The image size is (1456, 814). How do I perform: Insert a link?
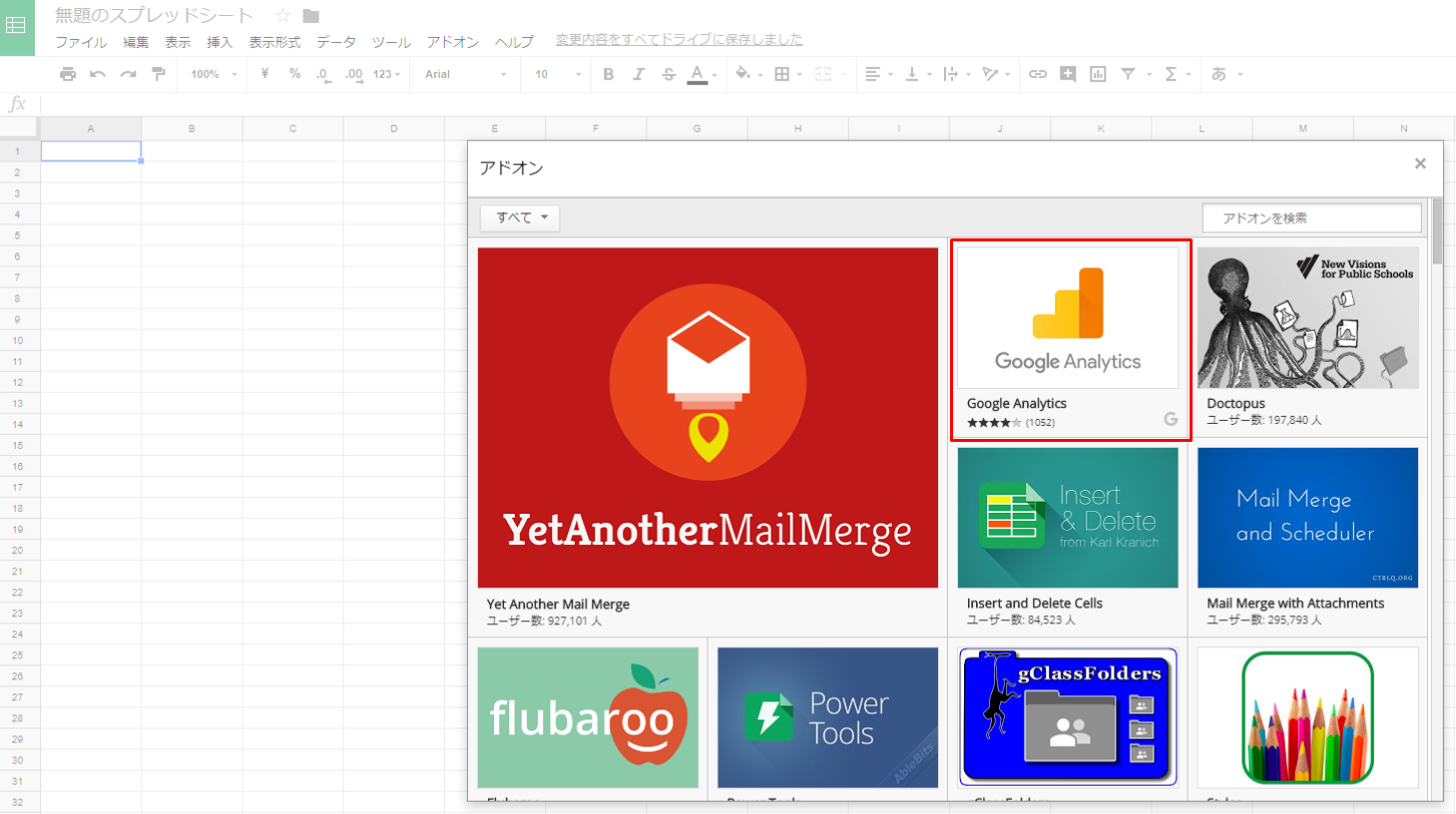coord(1038,74)
